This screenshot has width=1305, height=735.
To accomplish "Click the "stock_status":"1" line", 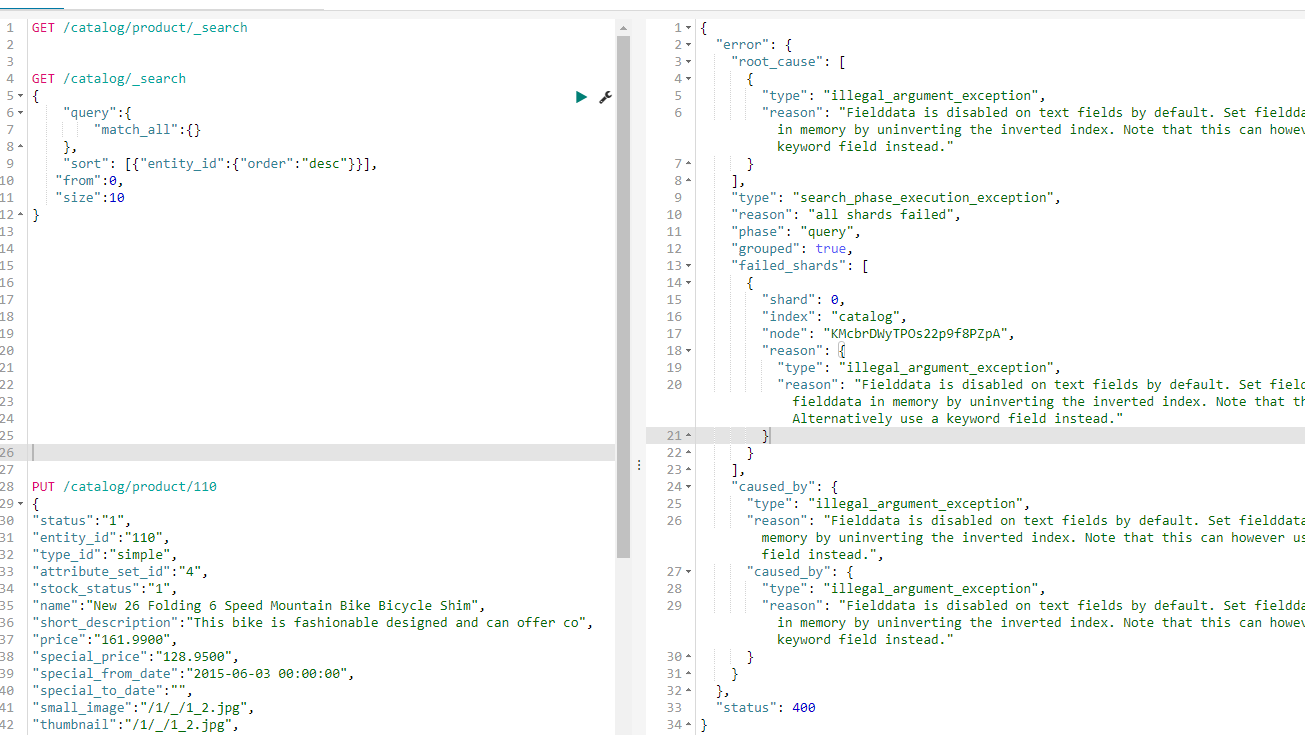I will click(x=105, y=589).
